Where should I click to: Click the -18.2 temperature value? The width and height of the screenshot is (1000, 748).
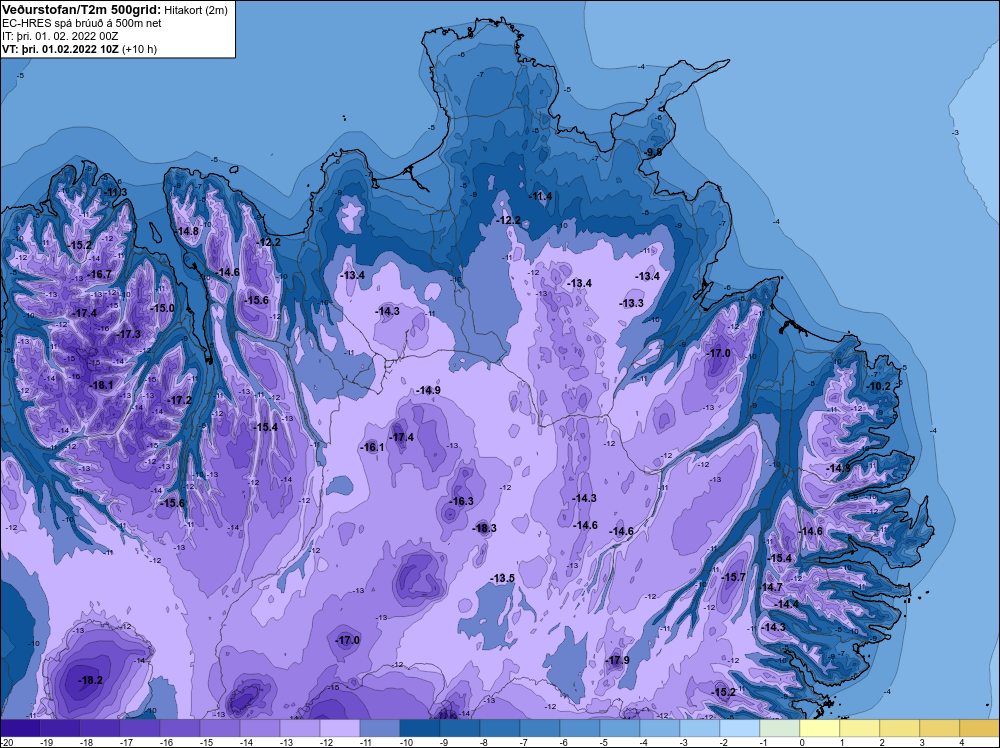[x=90, y=680]
